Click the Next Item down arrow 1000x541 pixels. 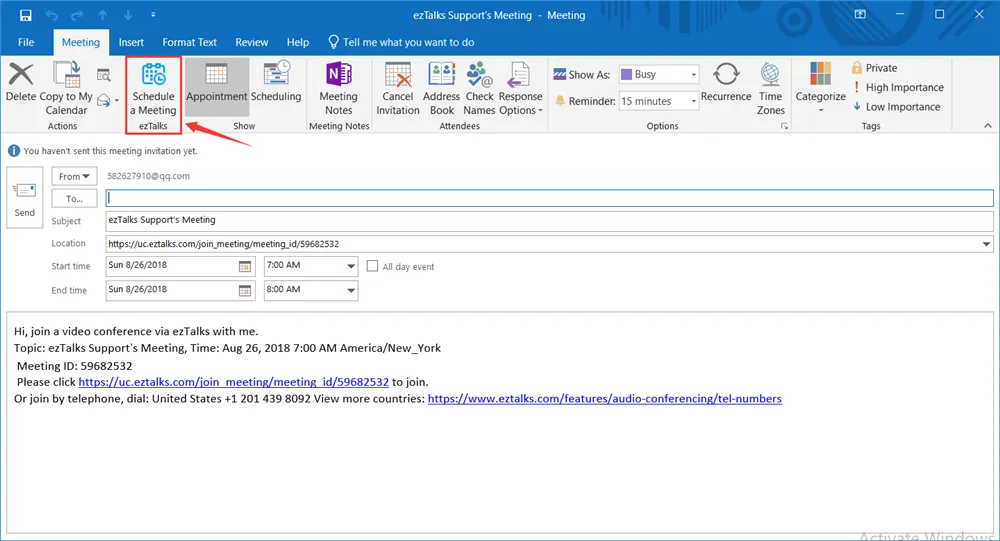[x=128, y=15]
